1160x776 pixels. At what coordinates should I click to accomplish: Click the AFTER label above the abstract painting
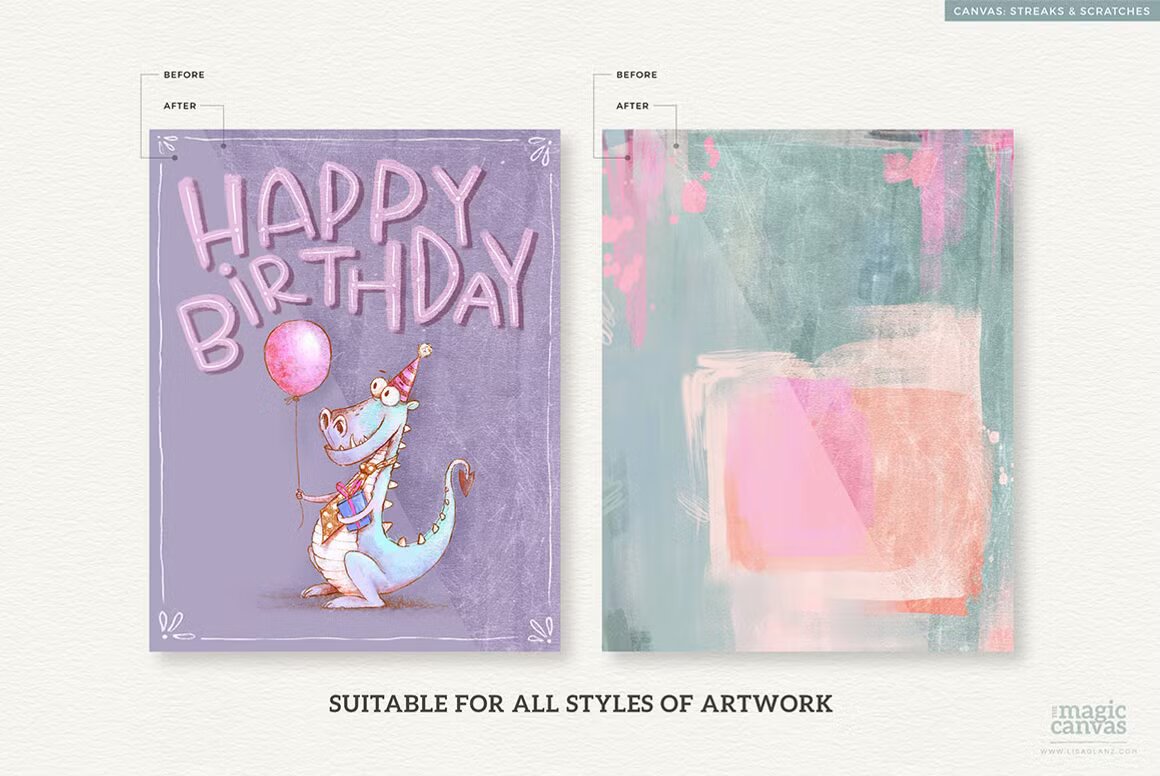(x=633, y=106)
